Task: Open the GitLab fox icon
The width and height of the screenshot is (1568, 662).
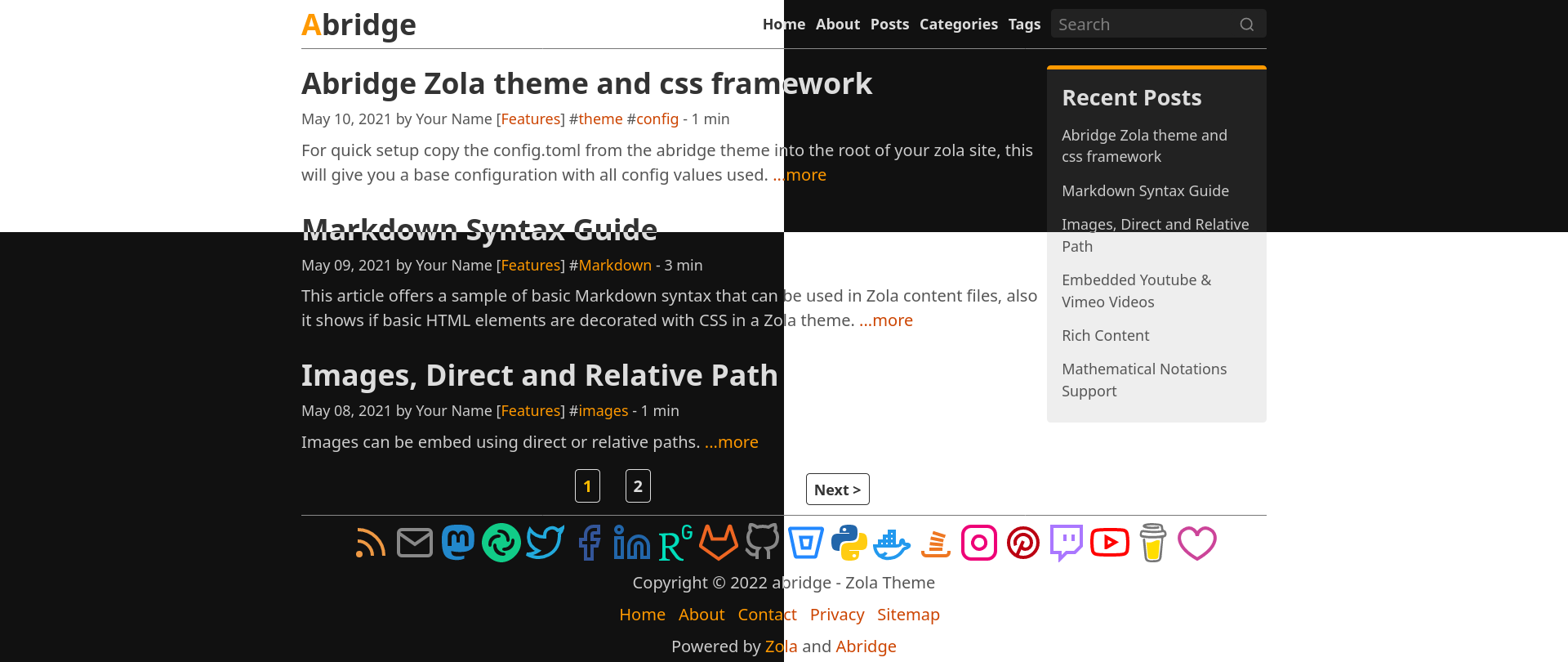Action: 719,543
